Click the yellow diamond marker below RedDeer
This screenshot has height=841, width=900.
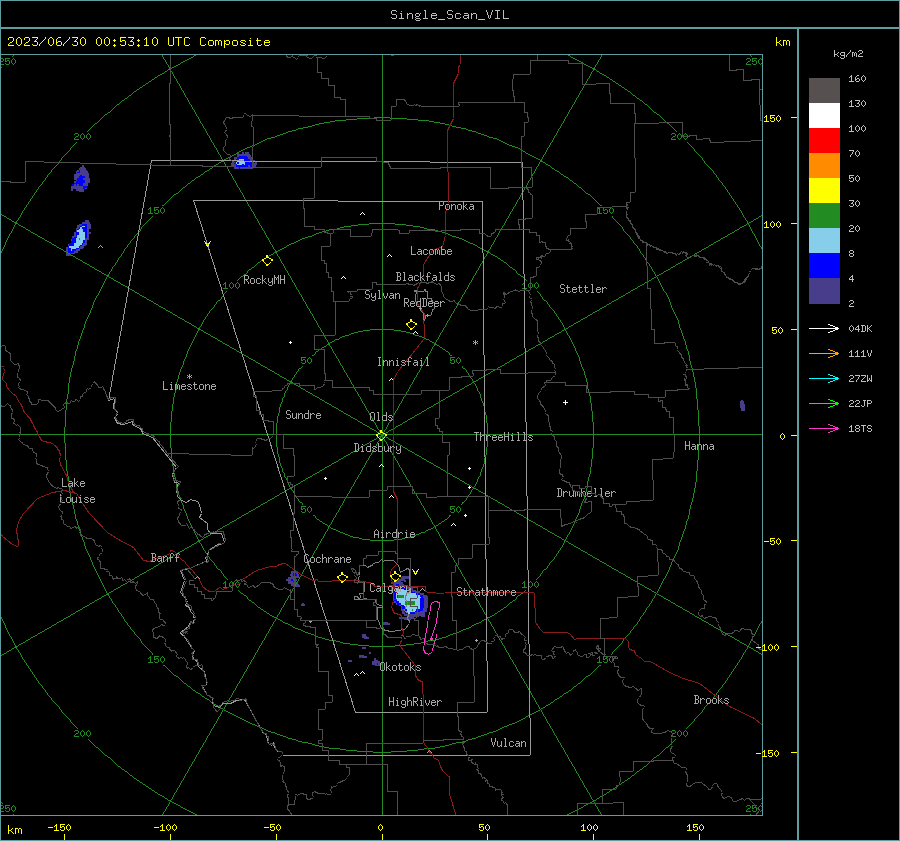[412, 325]
